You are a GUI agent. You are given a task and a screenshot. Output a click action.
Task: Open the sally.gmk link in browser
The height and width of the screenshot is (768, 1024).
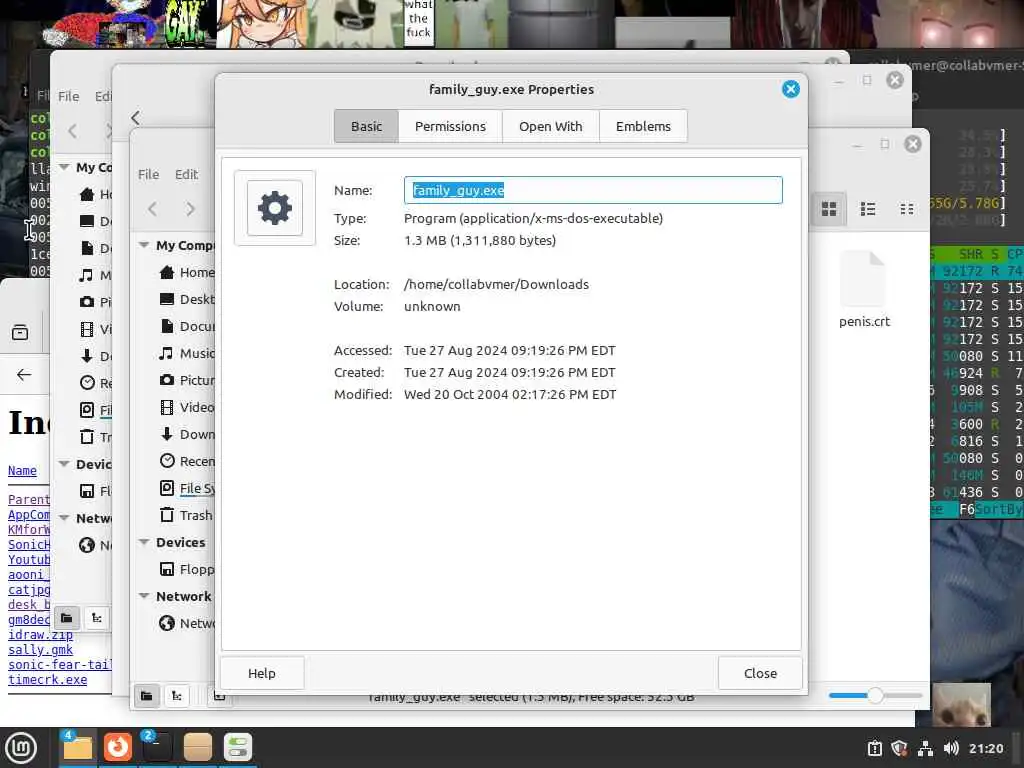click(x=40, y=650)
